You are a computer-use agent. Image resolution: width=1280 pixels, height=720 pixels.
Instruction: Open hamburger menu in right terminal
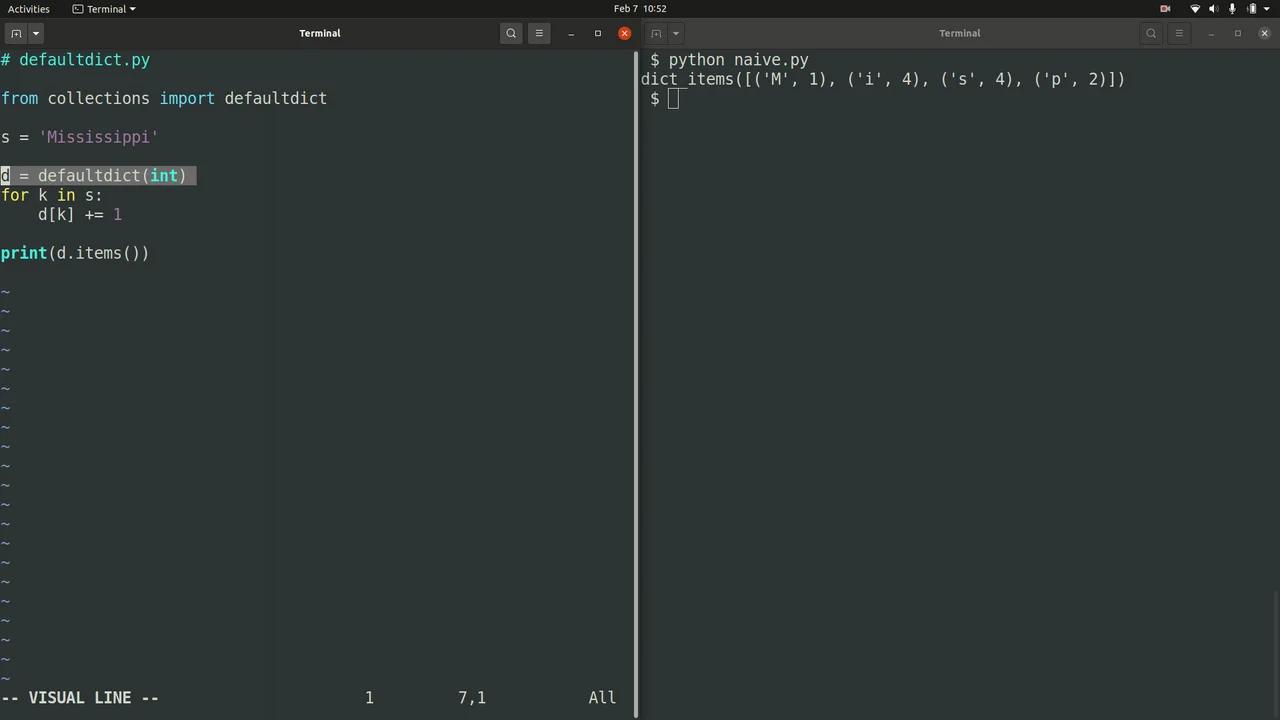click(1179, 33)
